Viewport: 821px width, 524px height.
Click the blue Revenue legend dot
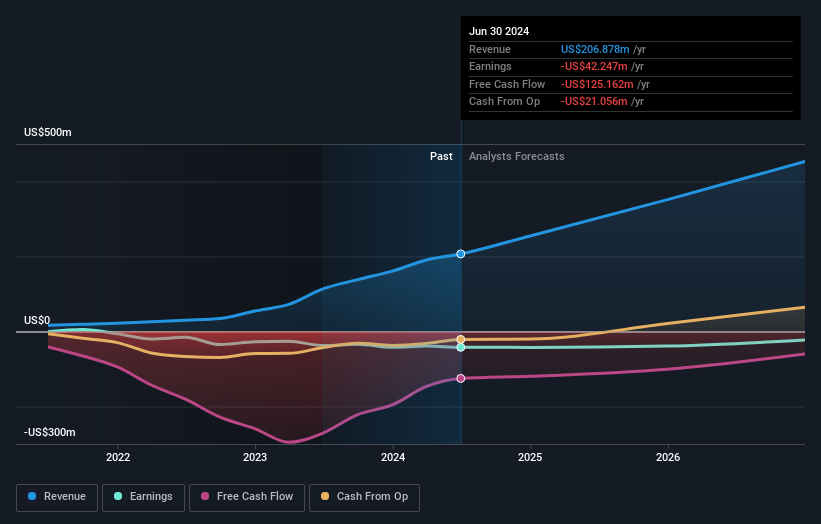[x=32, y=496]
